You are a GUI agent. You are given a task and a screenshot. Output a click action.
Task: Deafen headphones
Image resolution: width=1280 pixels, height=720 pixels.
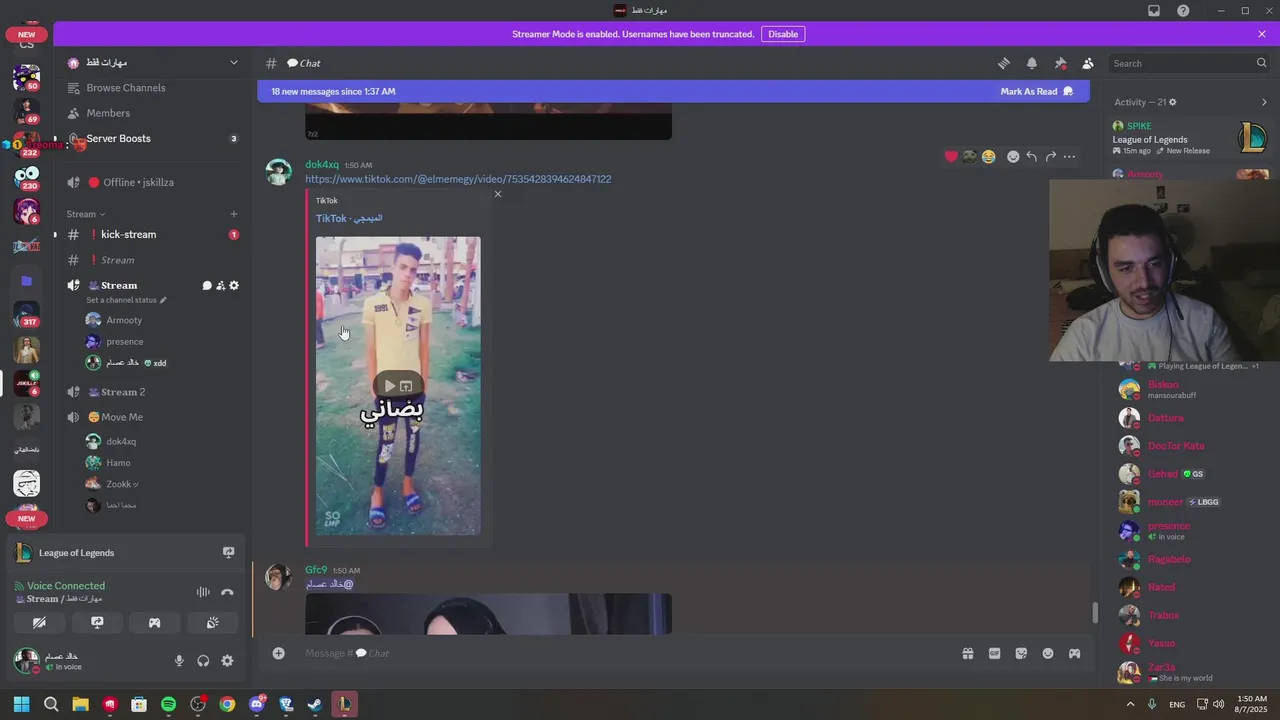(203, 661)
